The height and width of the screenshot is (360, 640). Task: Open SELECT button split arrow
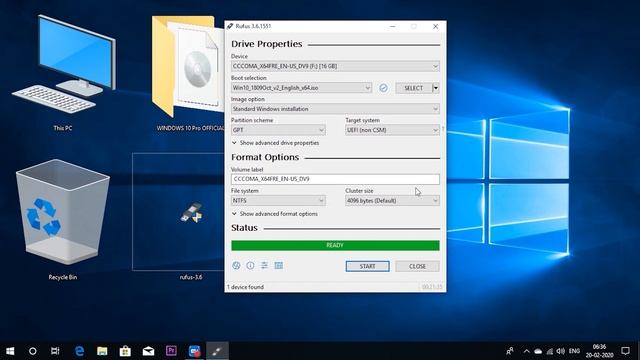point(436,88)
